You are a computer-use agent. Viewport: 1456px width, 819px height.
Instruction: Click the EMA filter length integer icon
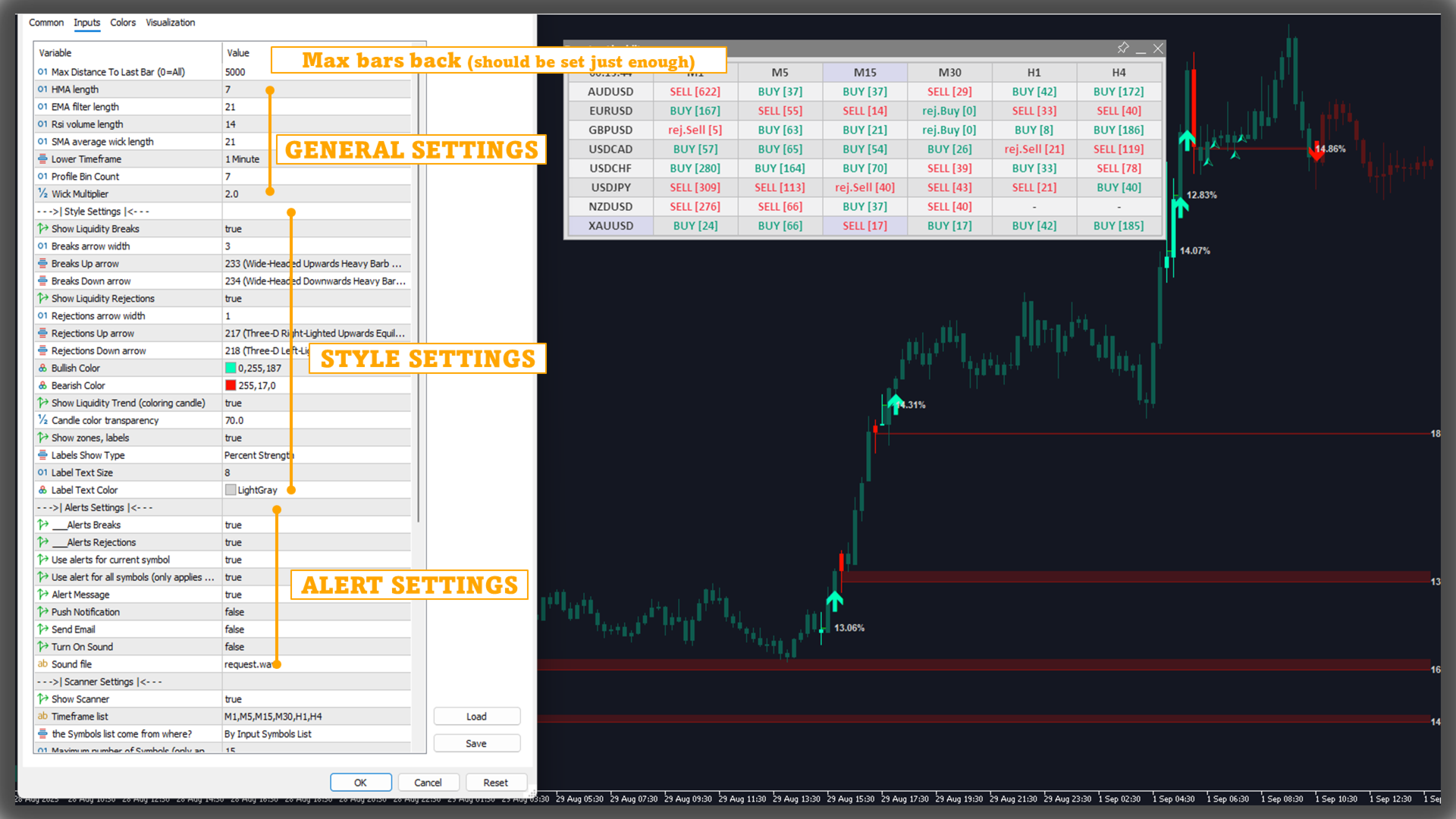pyautogui.click(x=42, y=107)
